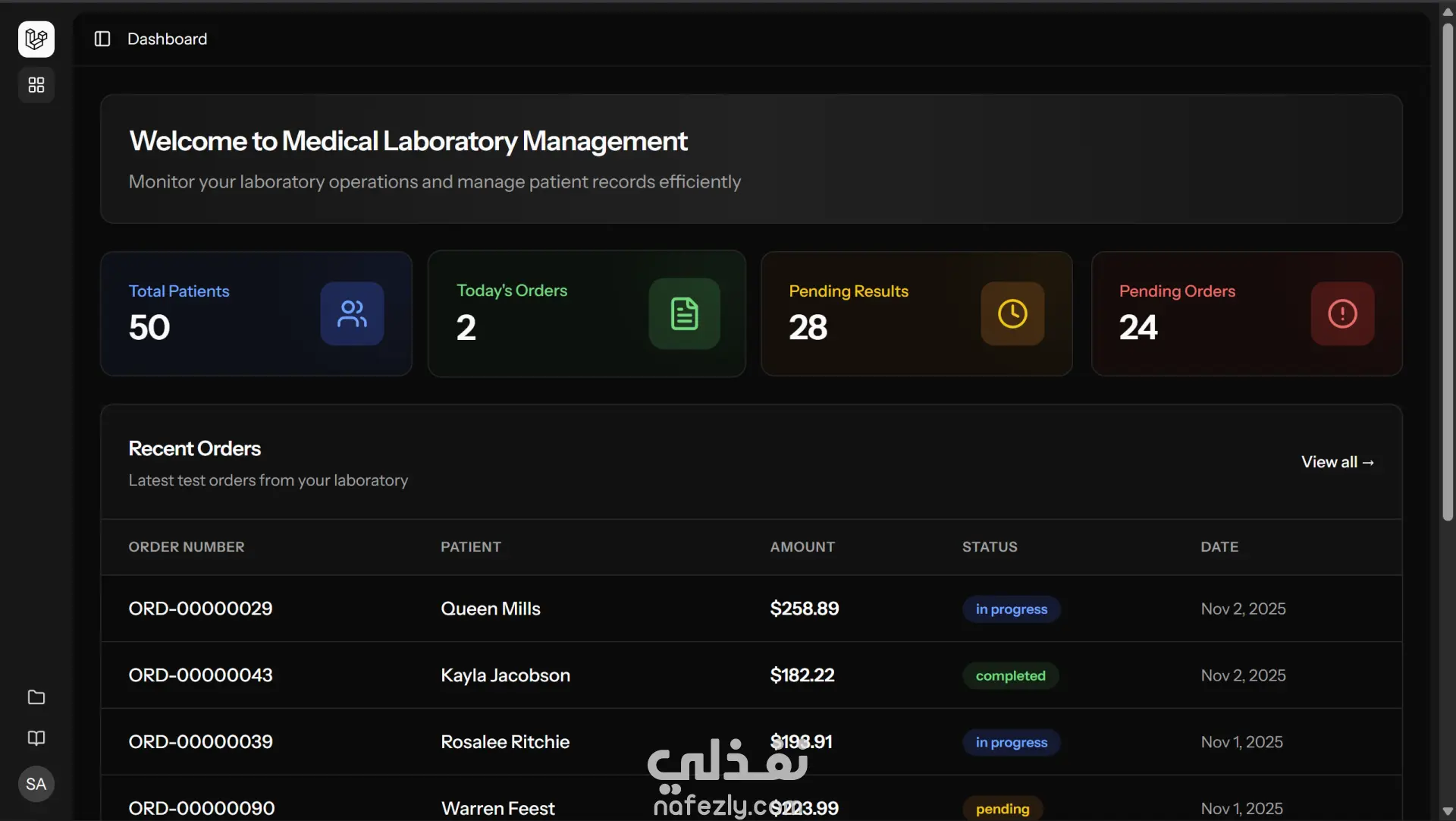The width and height of the screenshot is (1456, 821).
Task: Open the SA user avatar menu
Action: [x=36, y=784]
